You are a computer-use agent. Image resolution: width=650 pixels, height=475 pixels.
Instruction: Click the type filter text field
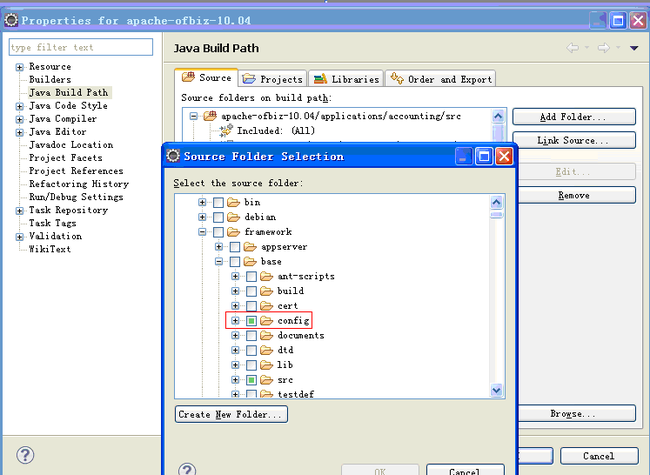pyautogui.click(x=81, y=47)
